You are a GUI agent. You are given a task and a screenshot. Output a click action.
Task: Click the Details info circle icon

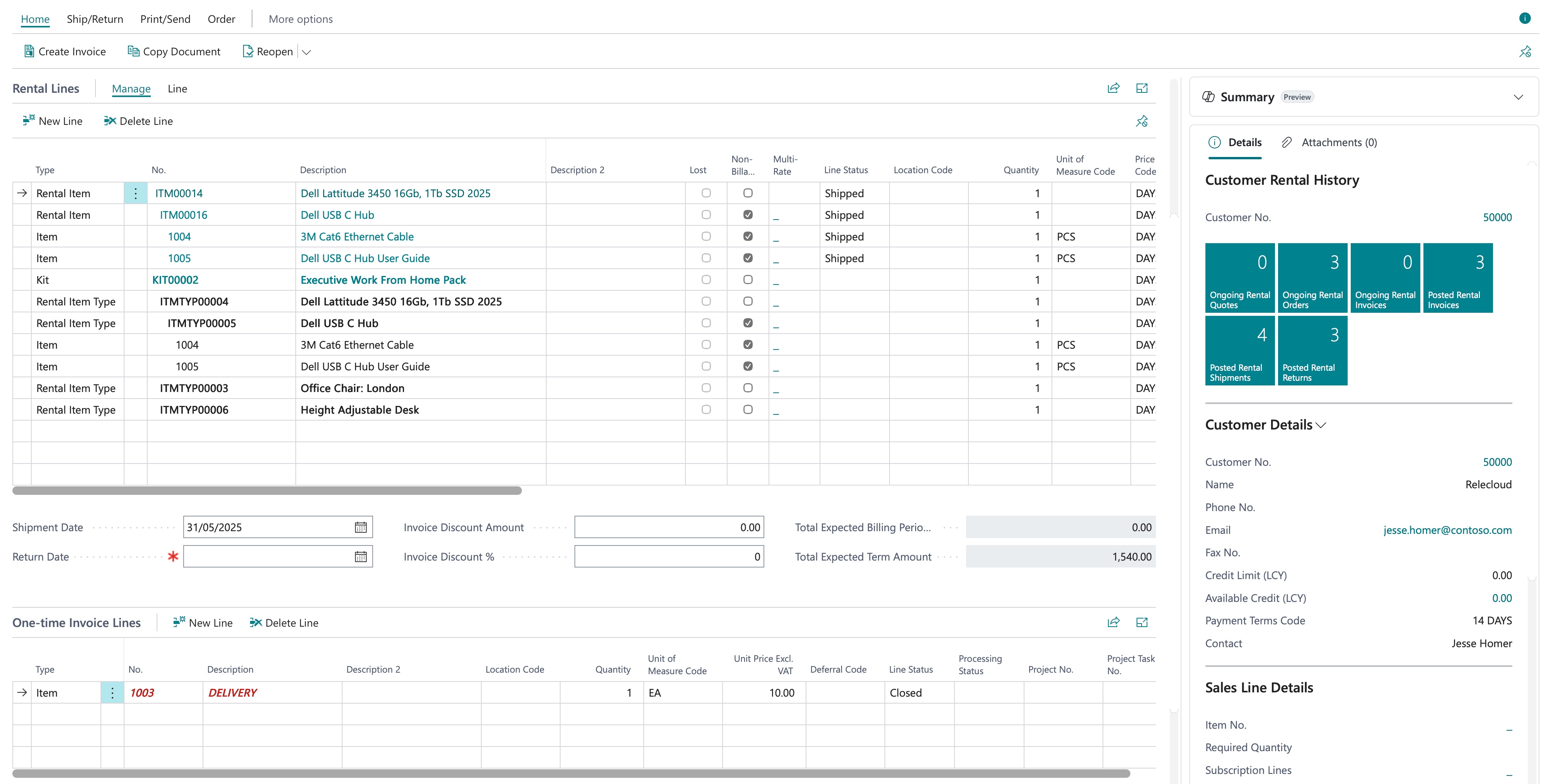pyautogui.click(x=1214, y=142)
